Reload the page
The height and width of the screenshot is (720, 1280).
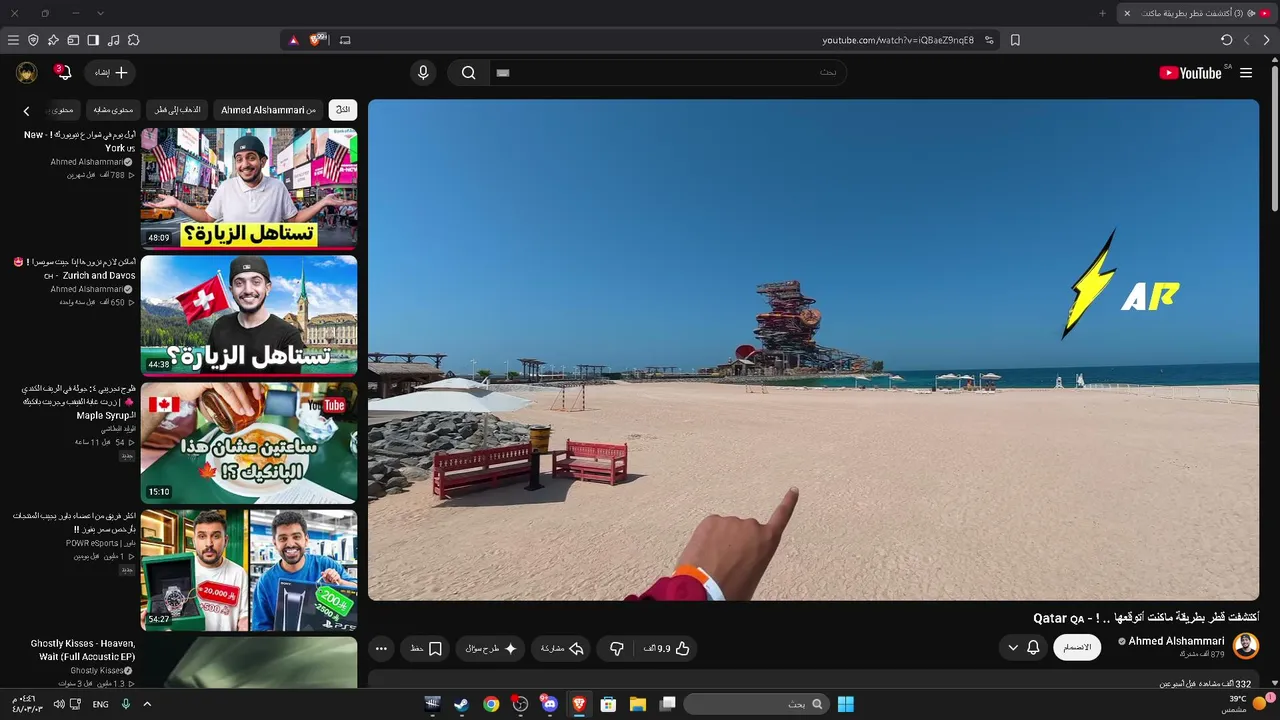[x=1227, y=40]
